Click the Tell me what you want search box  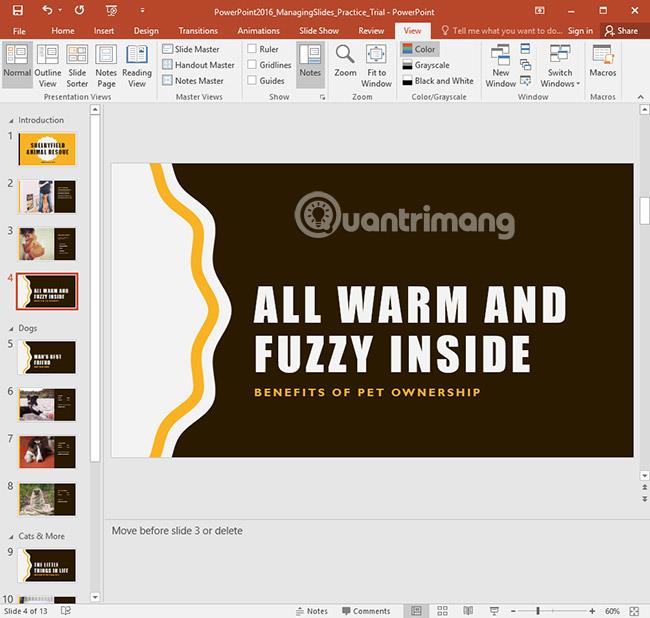[x=501, y=31]
